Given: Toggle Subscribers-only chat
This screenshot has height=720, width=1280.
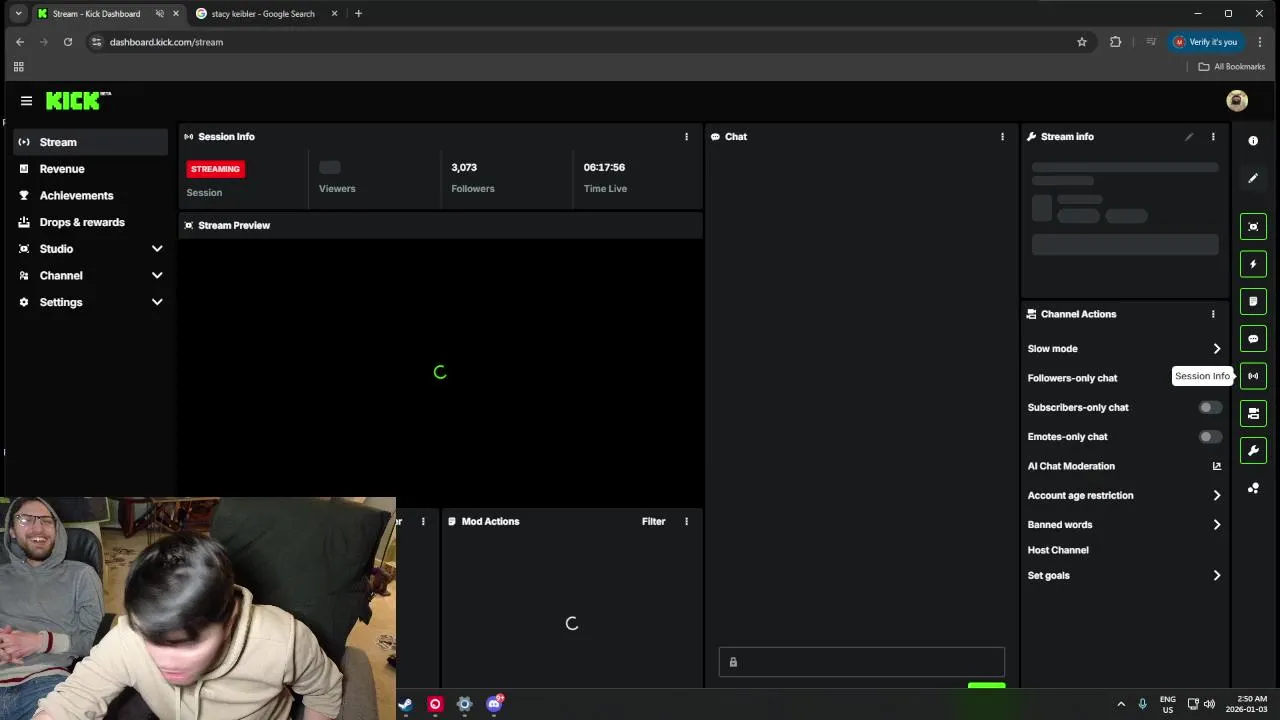Looking at the screenshot, I should [1210, 407].
